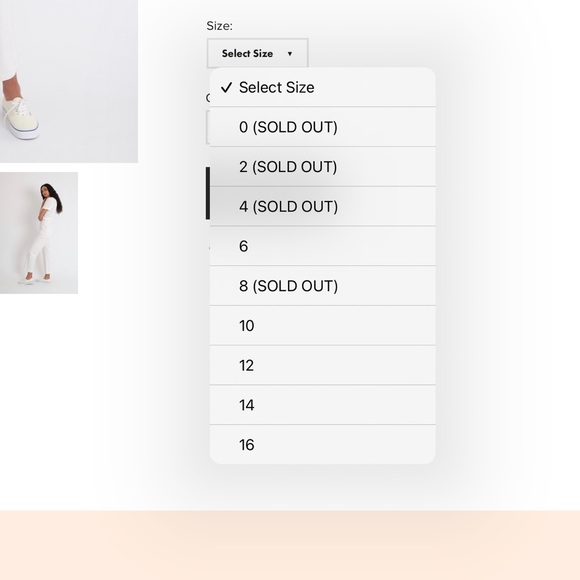Select size 4 (SOLD OUT)
The image size is (580, 580).
[323, 206]
